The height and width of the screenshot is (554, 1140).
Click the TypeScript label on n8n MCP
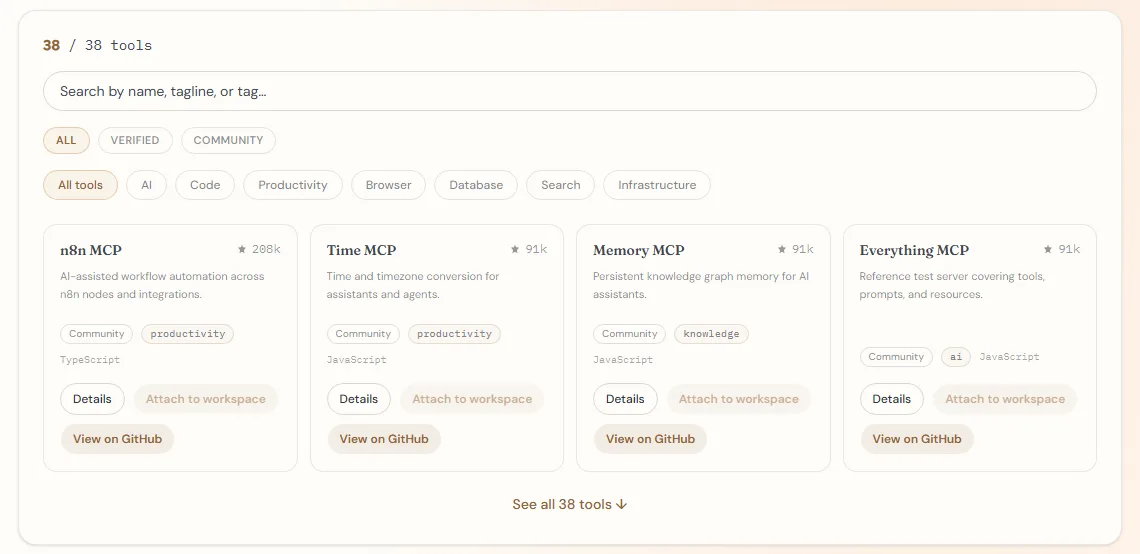[90, 360]
